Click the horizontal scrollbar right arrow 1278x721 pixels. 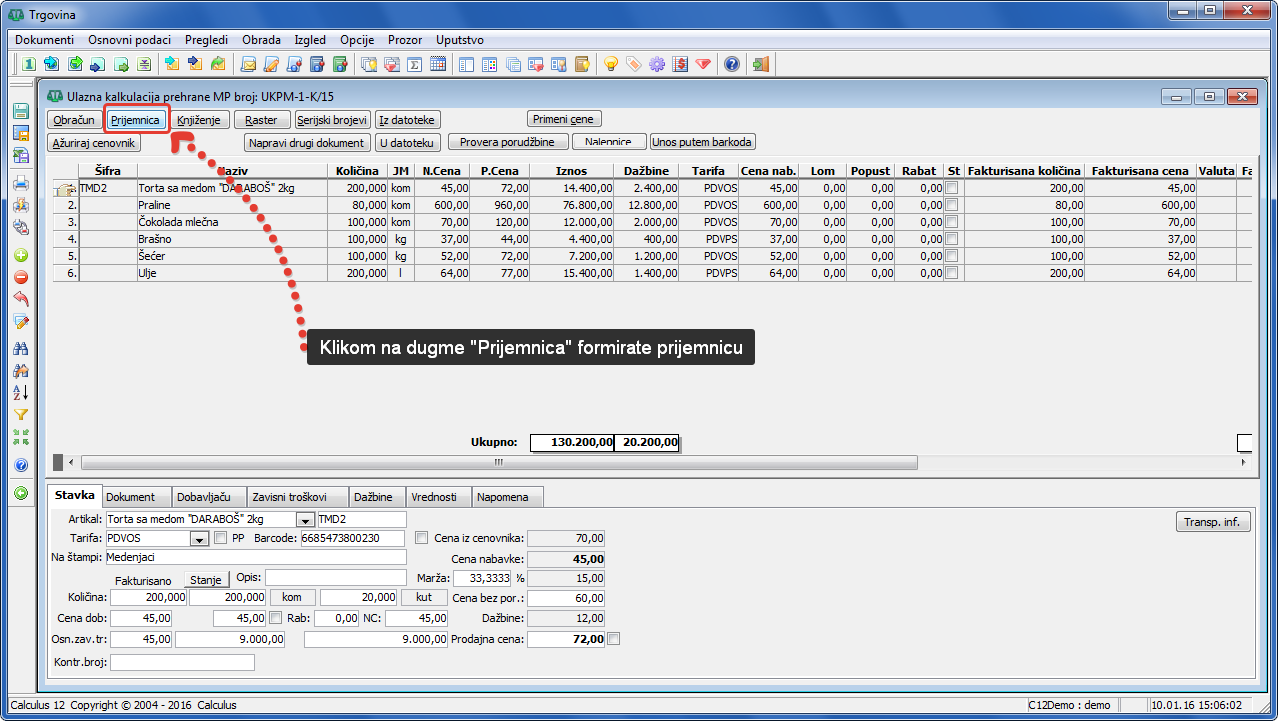[x=1243, y=463]
